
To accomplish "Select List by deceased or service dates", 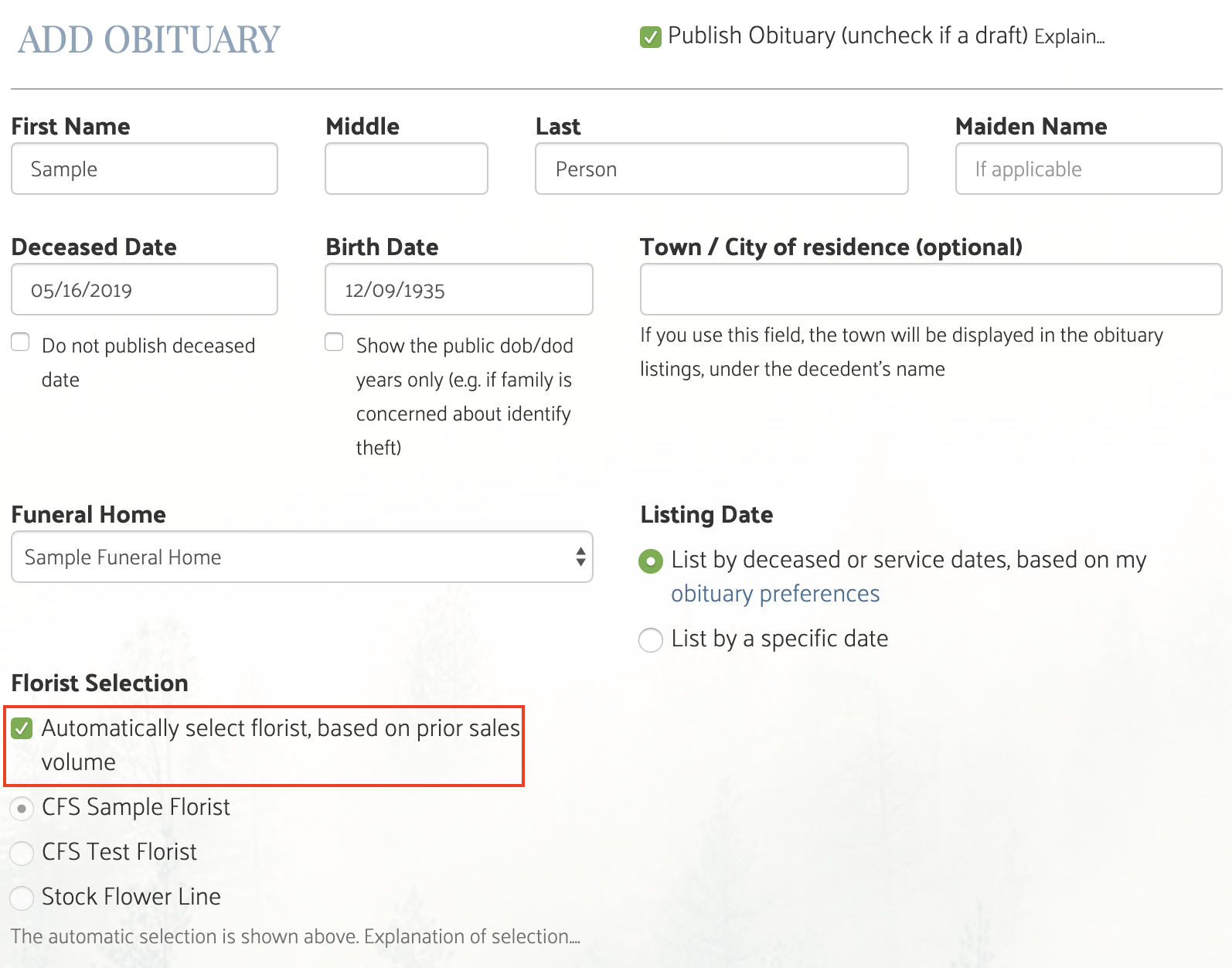I will [x=651, y=561].
